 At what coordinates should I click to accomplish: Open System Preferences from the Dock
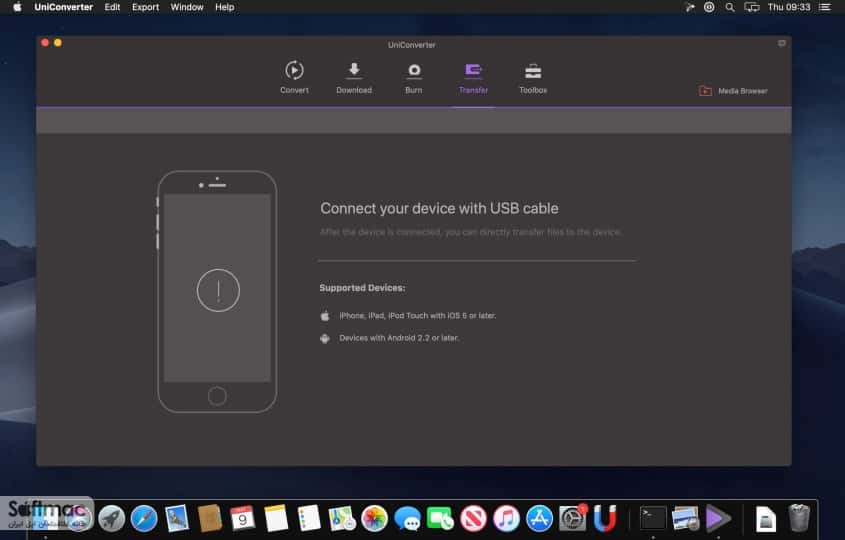pos(572,518)
